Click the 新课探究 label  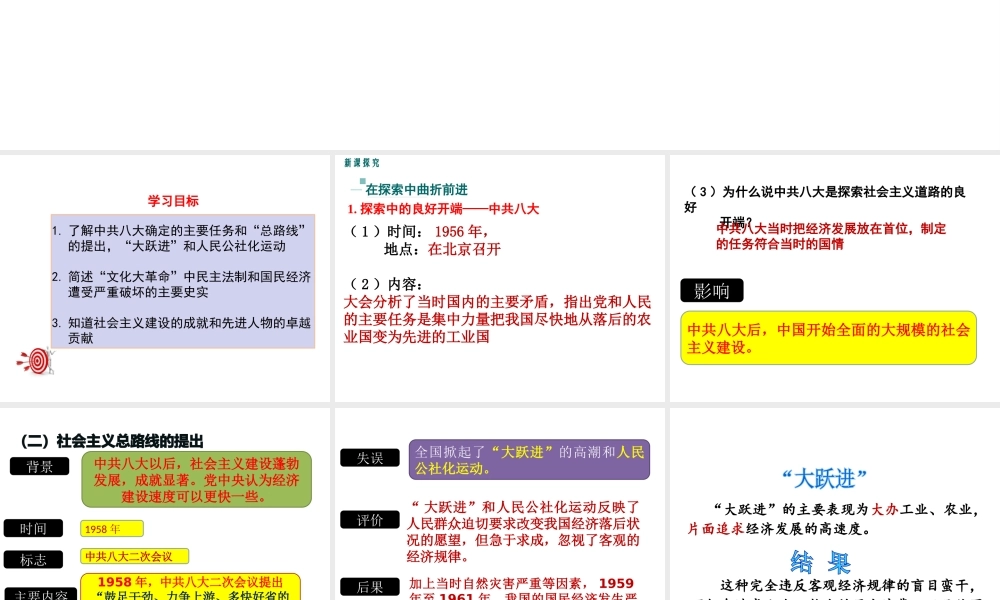click(362, 163)
